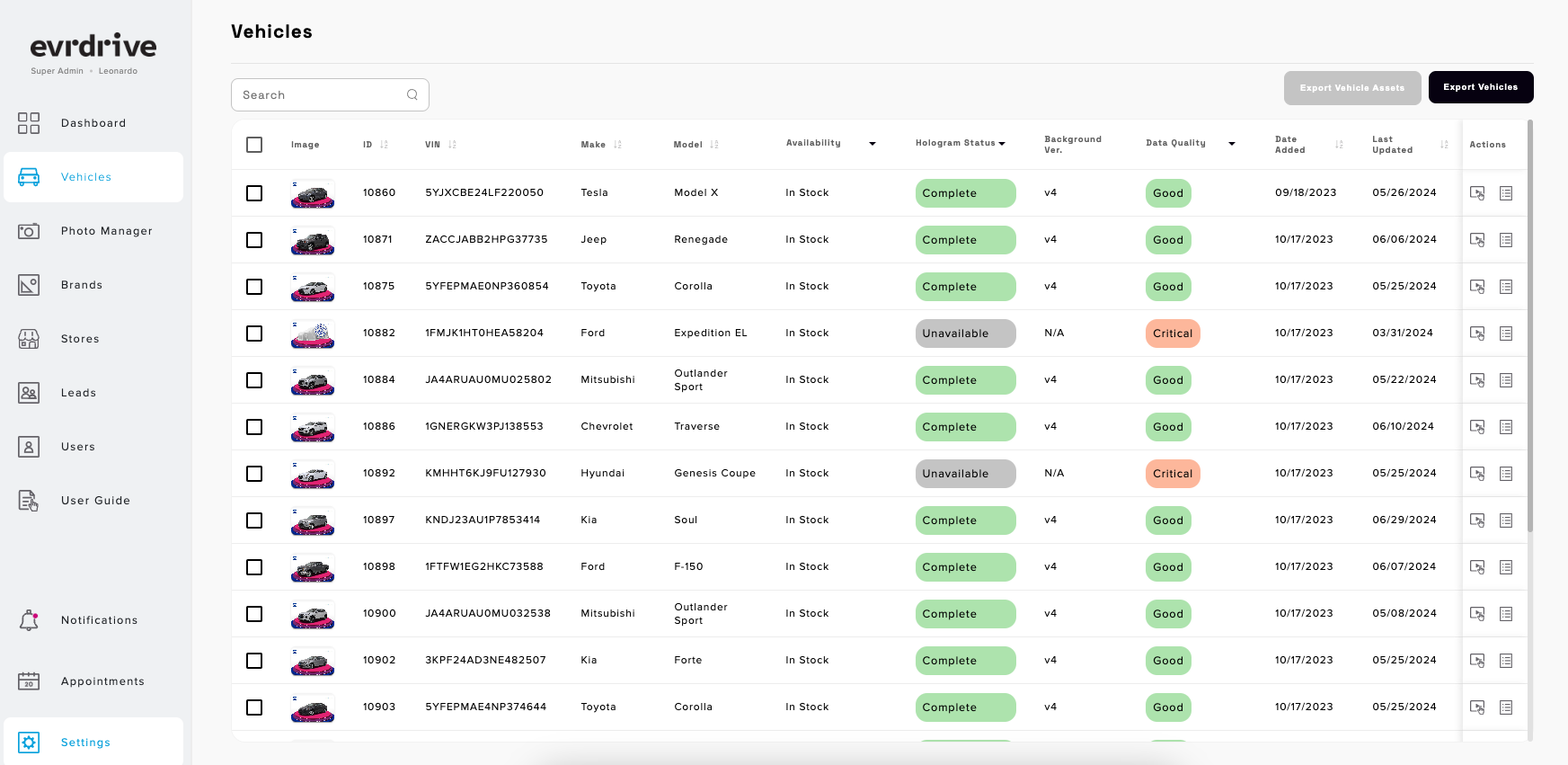Open image action for Ford F-150 row
1568x765 pixels.
point(1477,567)
